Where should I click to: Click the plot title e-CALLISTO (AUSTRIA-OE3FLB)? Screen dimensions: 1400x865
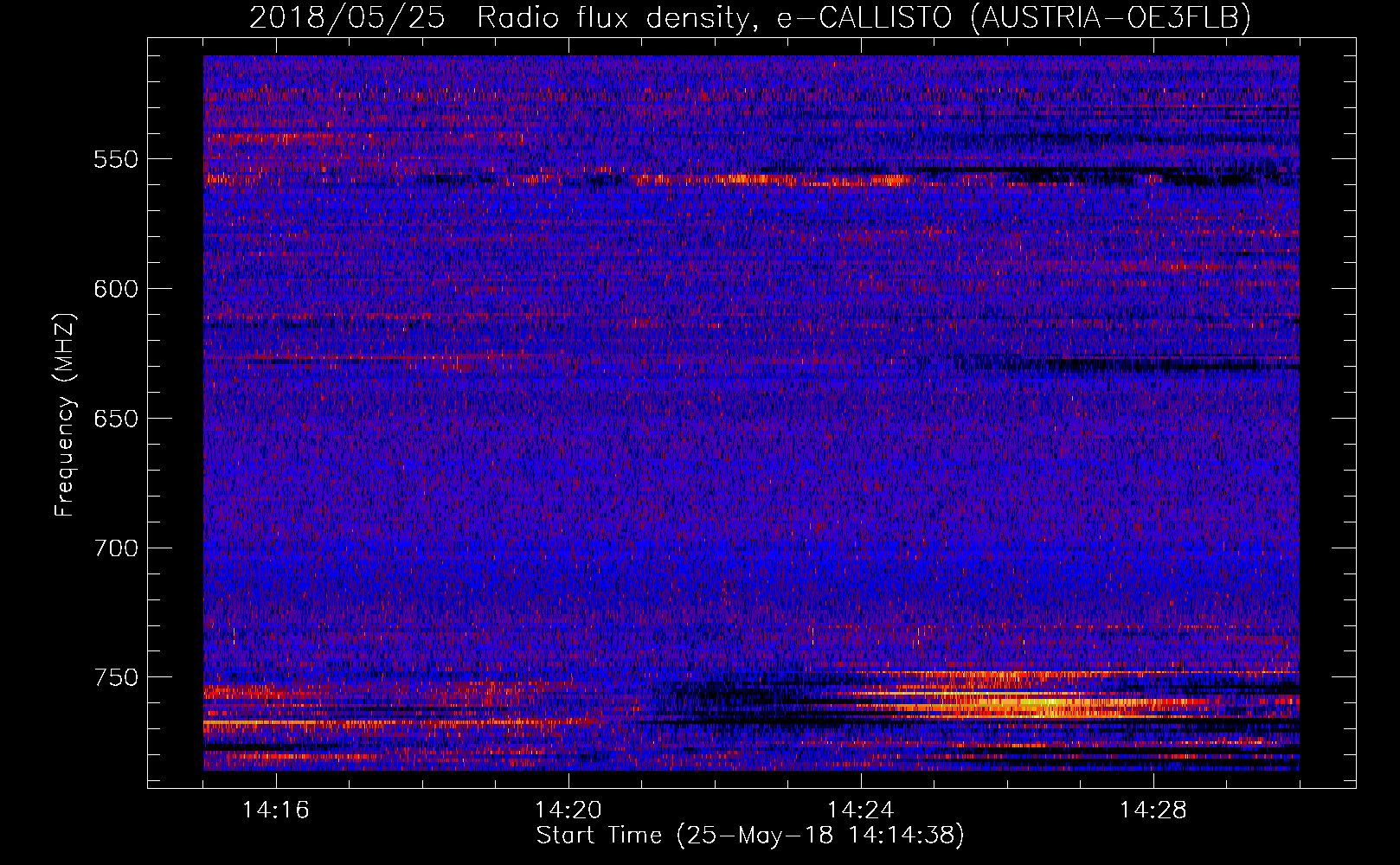[x=1013, y=17]
